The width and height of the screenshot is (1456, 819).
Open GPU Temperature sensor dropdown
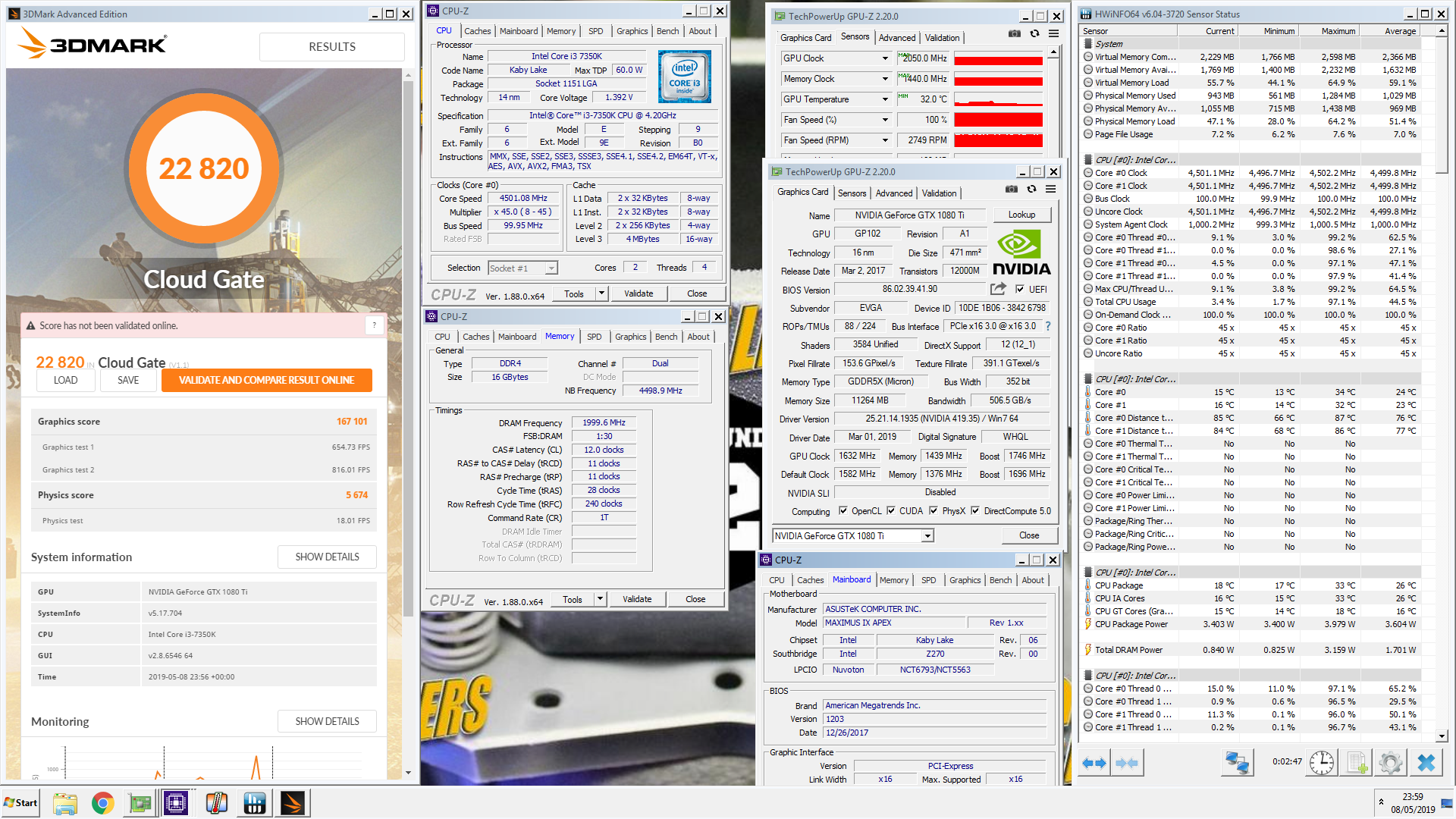885,99
